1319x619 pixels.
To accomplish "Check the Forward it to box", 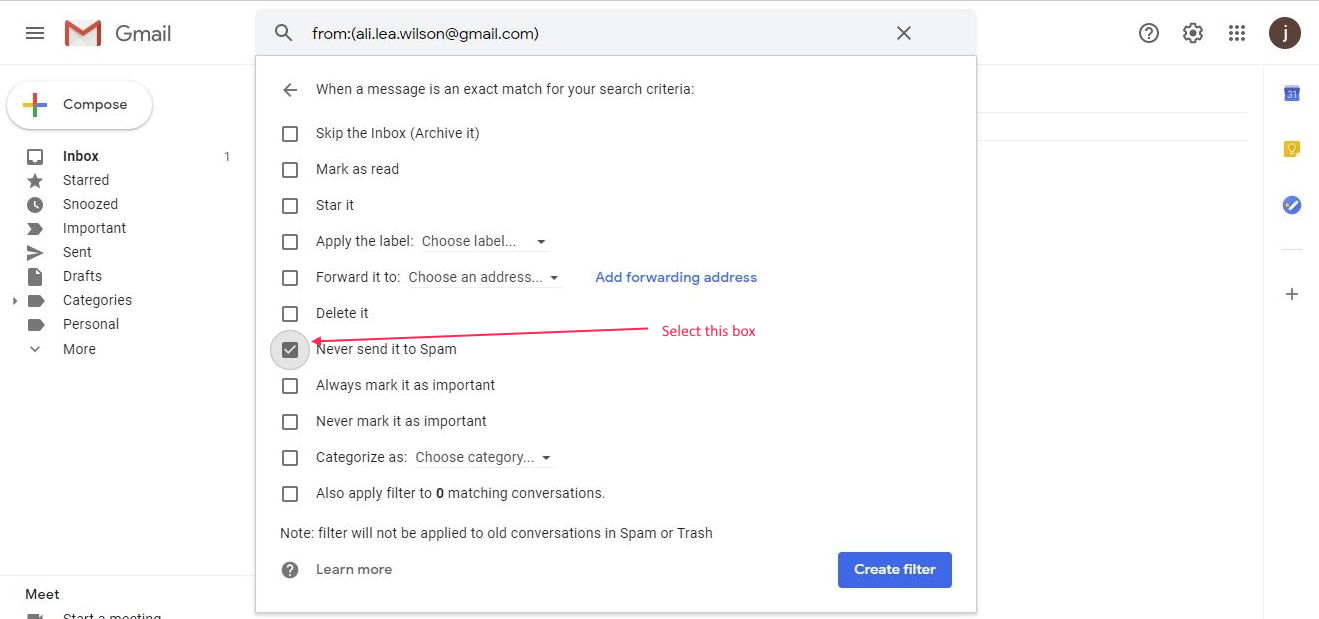I will (290, 277).
